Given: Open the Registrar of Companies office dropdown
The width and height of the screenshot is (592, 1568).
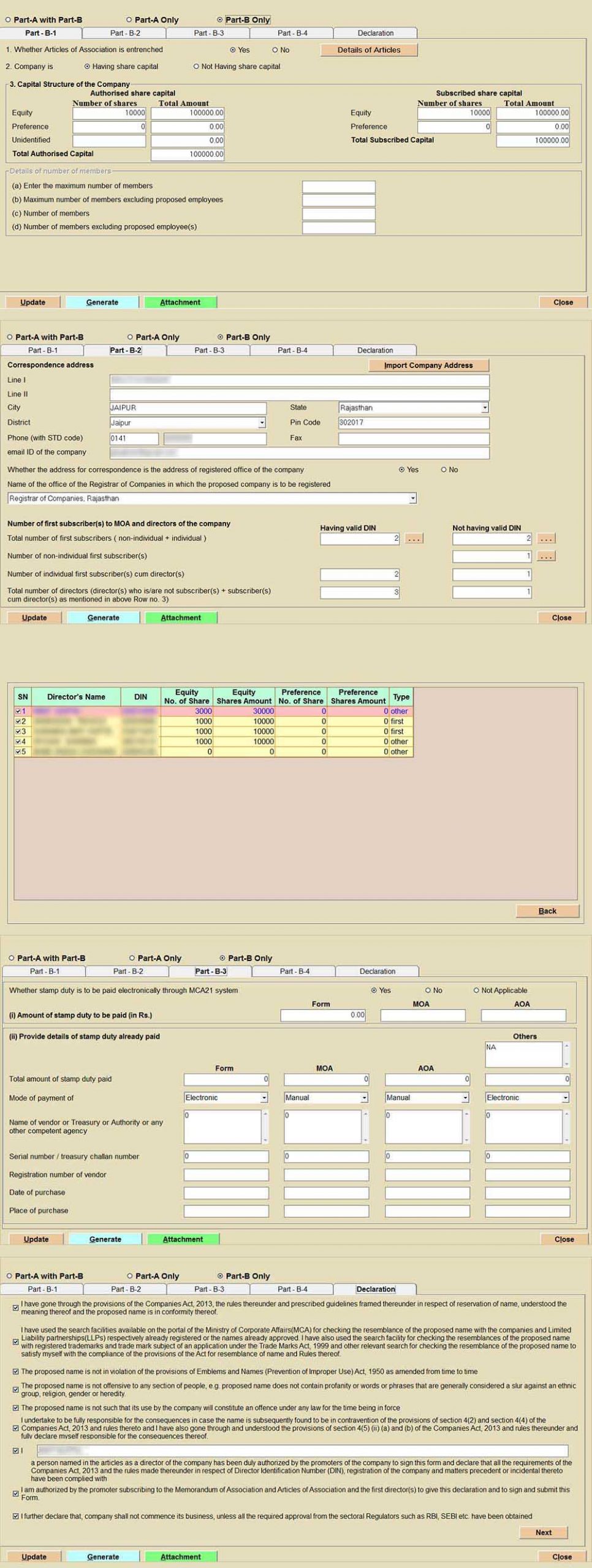Looking at the screenshot, I should [x=412, y=499].
